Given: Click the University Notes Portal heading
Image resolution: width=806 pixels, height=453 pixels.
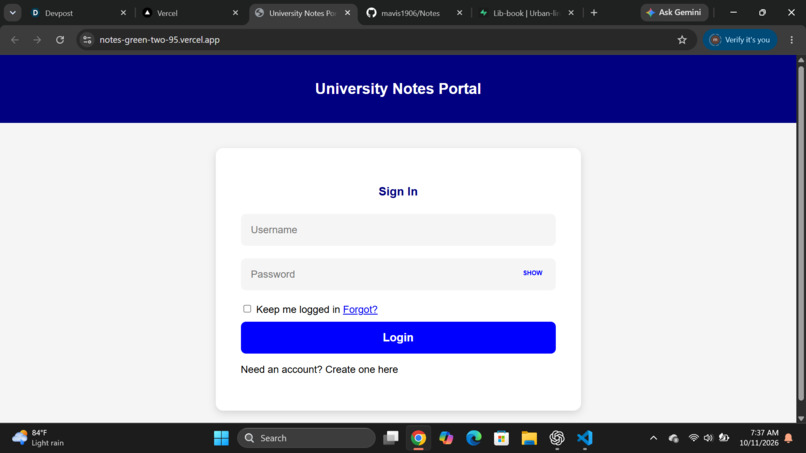Looking at the screenshot, I should pos(398,88).
